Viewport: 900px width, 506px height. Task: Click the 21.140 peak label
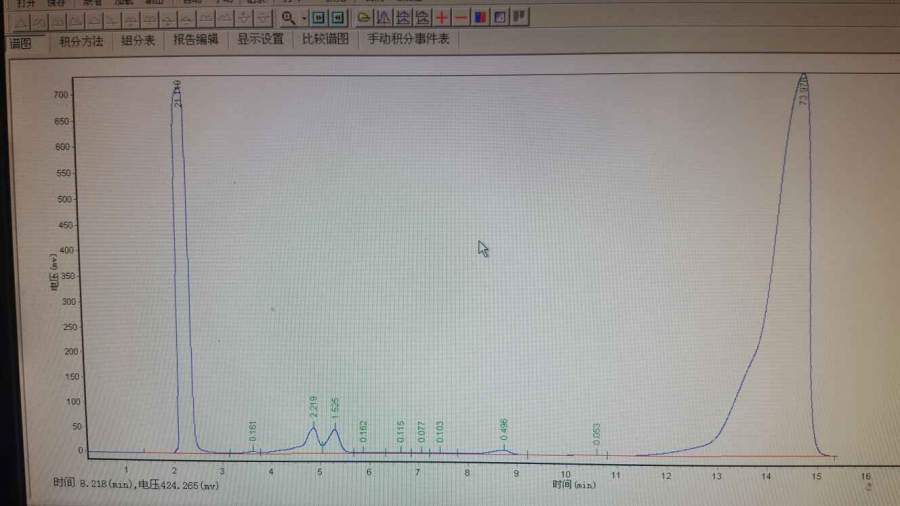click(x=177, y=94)
